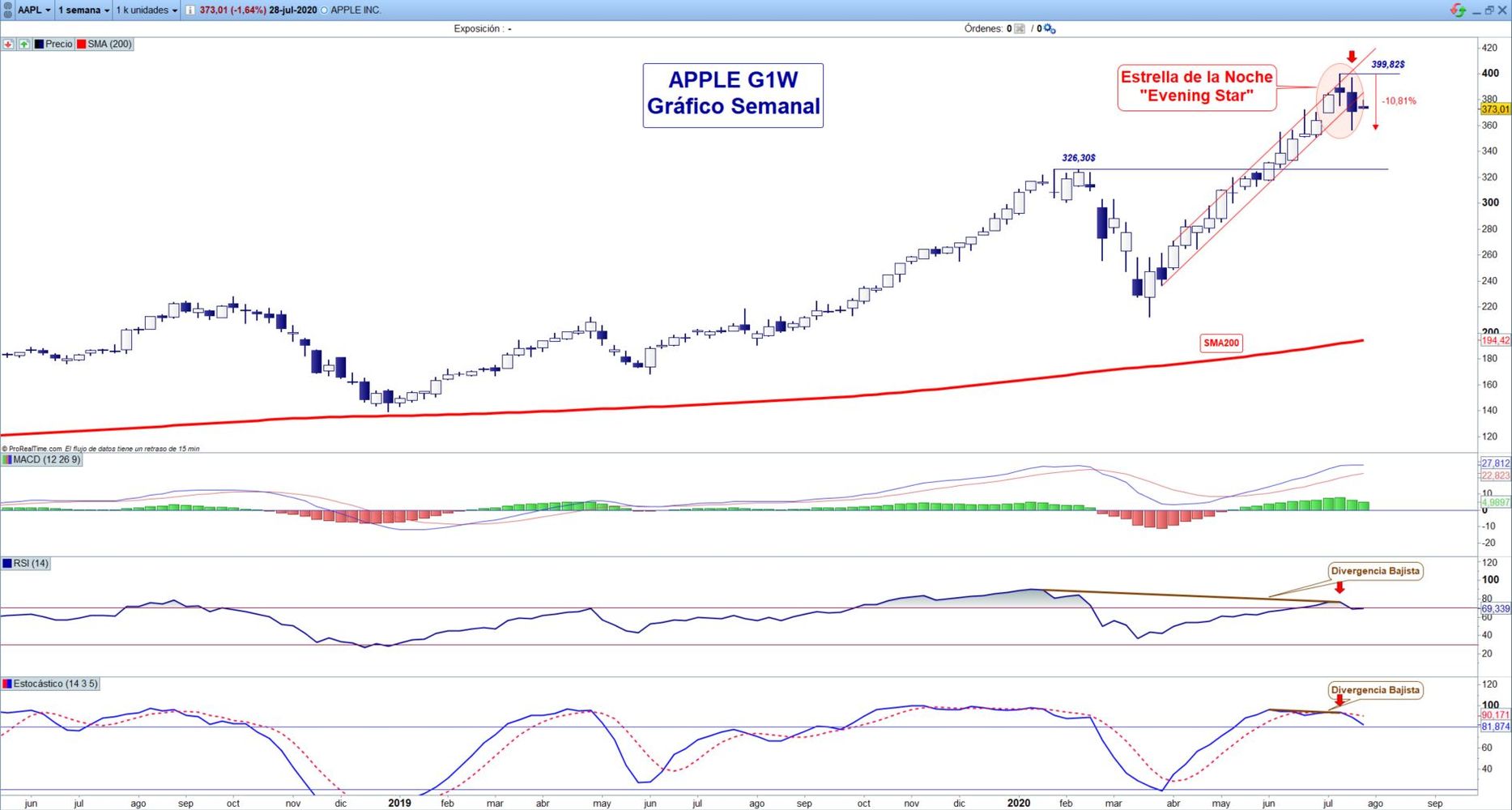Open the '1 semana' timeframe dropdown

pos(83,10)
